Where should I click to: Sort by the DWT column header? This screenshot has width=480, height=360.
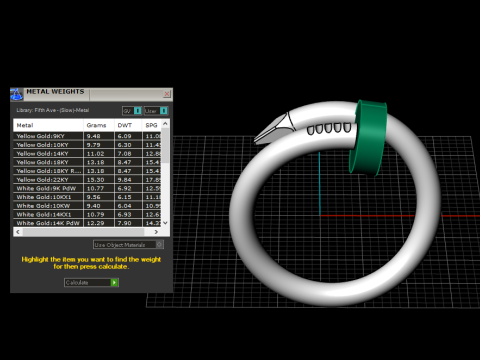(128, 125)
